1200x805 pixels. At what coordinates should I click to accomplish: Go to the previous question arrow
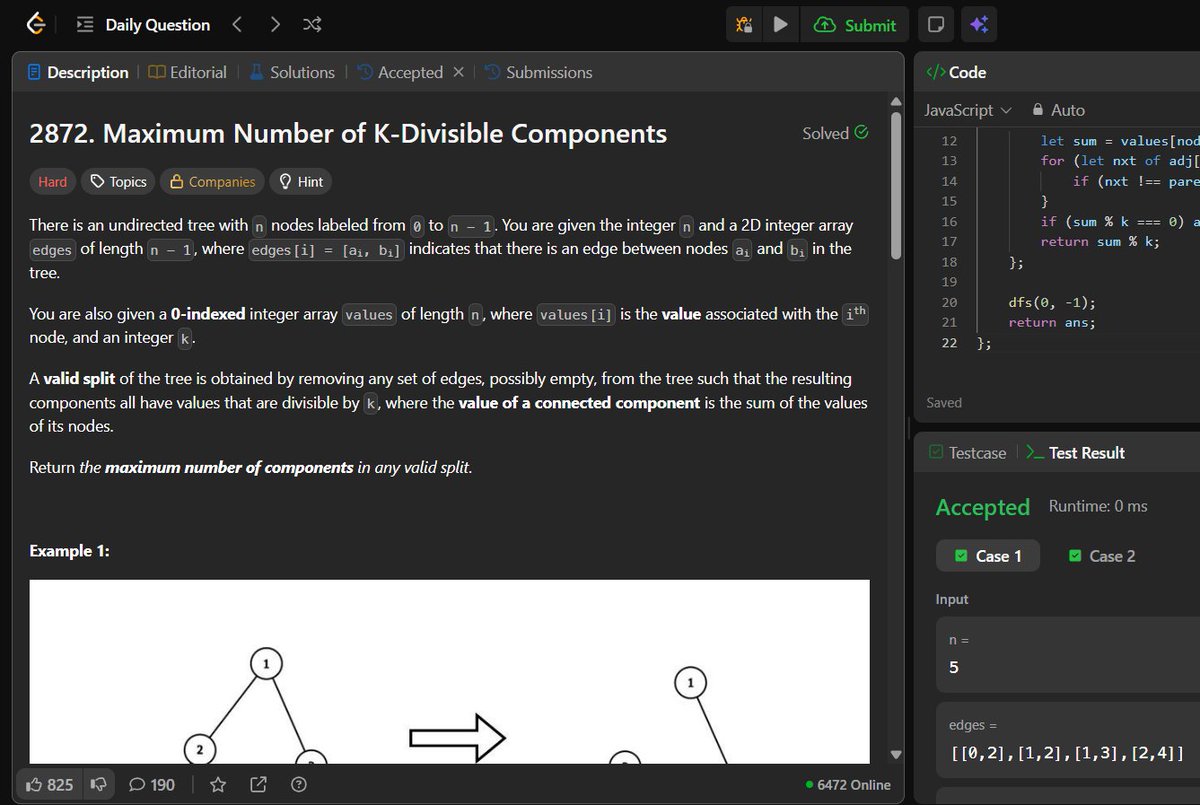point(237,25)
